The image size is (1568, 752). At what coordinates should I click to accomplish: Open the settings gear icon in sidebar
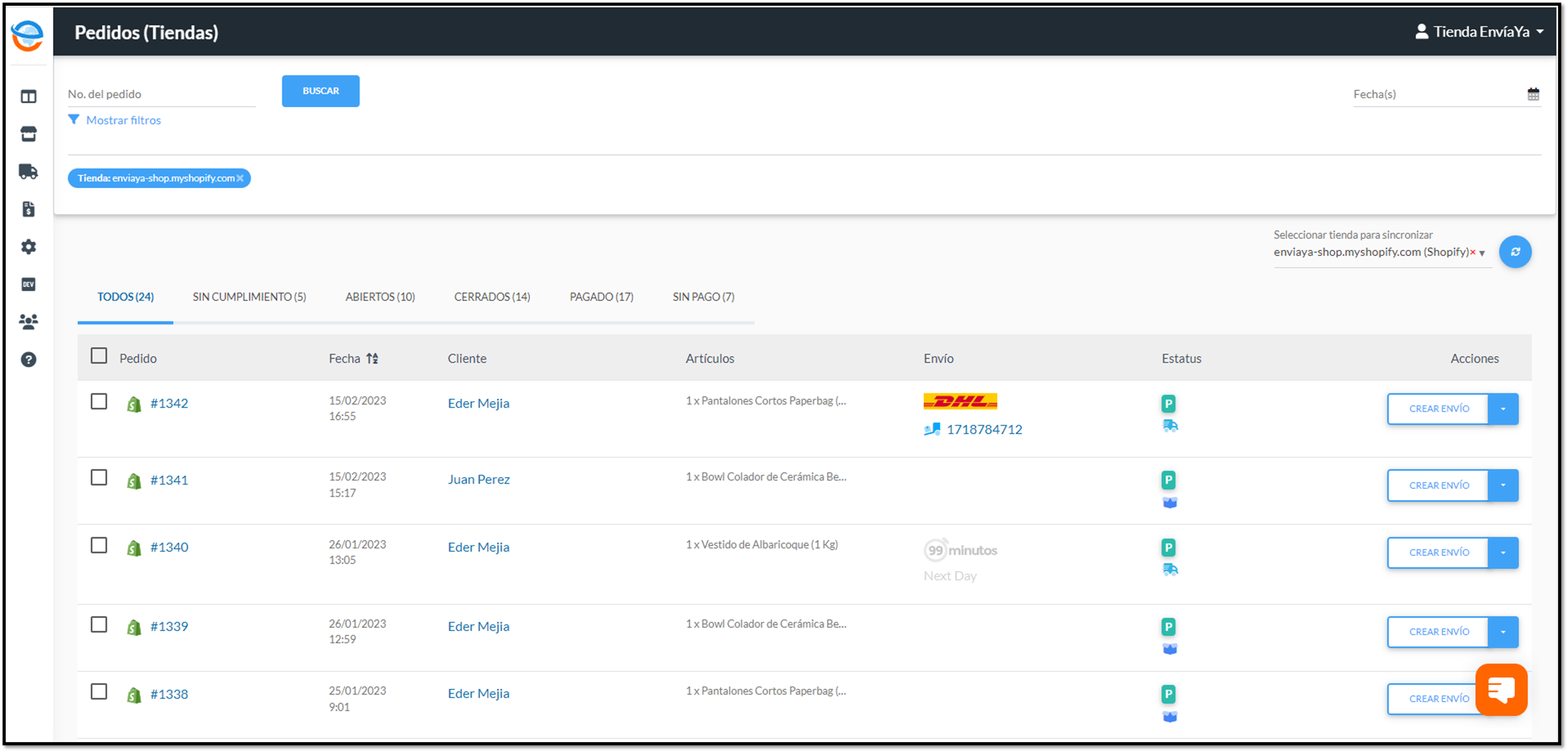(x=29, y=247)
